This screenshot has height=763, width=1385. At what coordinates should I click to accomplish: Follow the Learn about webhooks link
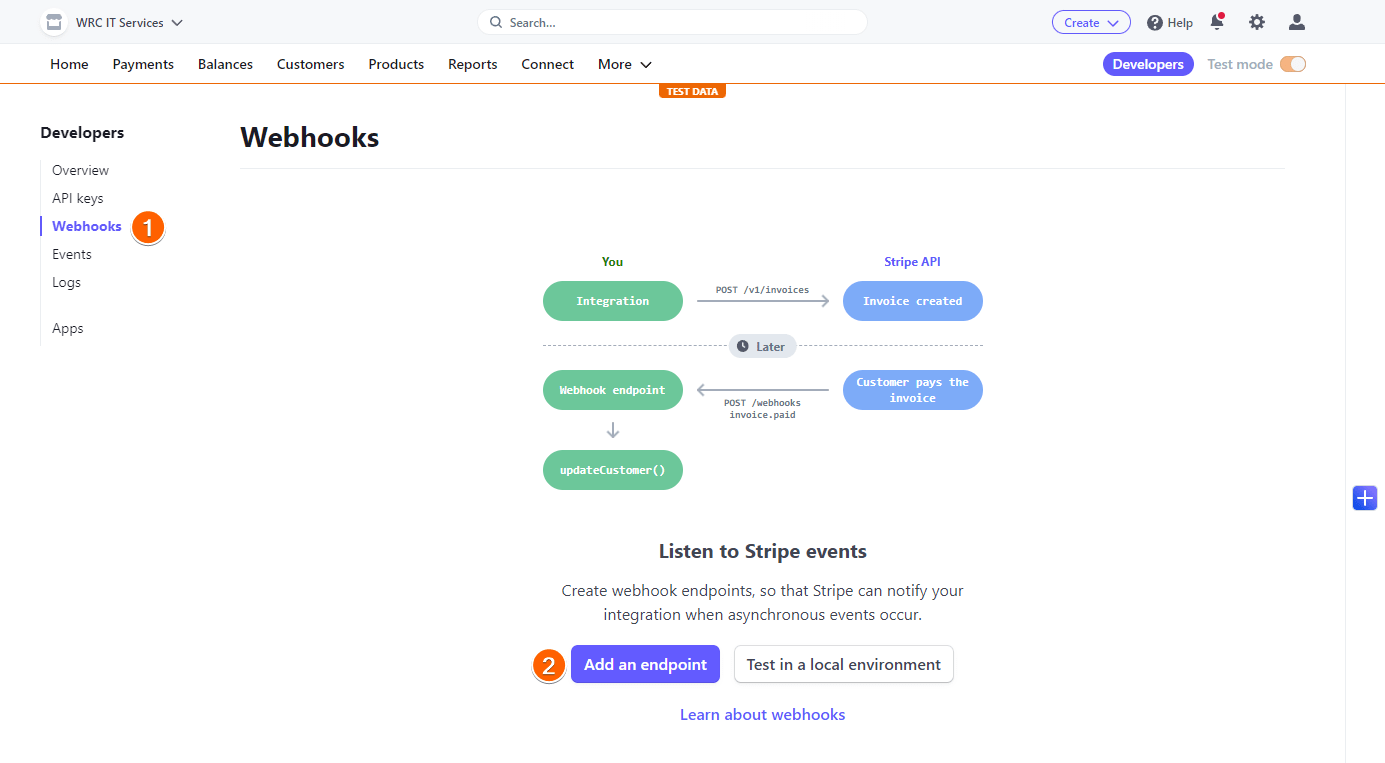[762, 714]
